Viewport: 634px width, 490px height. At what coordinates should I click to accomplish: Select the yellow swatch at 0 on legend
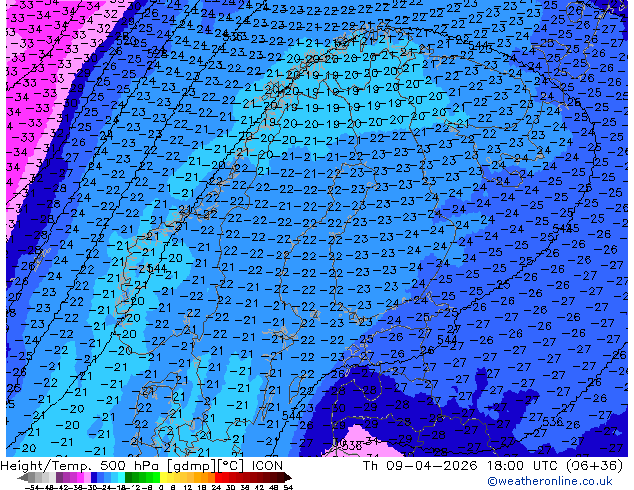pyautogui.click(x=164, y=477)
